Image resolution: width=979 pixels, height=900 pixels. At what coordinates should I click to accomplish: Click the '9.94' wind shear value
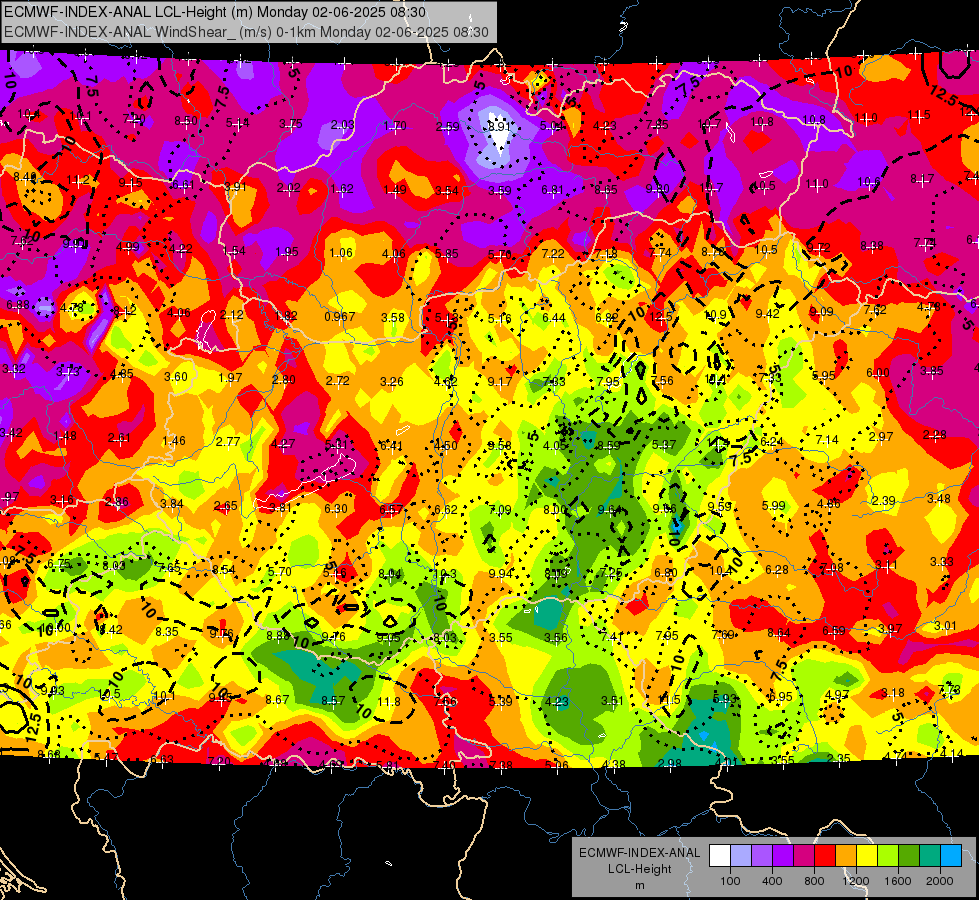point(500,573)
